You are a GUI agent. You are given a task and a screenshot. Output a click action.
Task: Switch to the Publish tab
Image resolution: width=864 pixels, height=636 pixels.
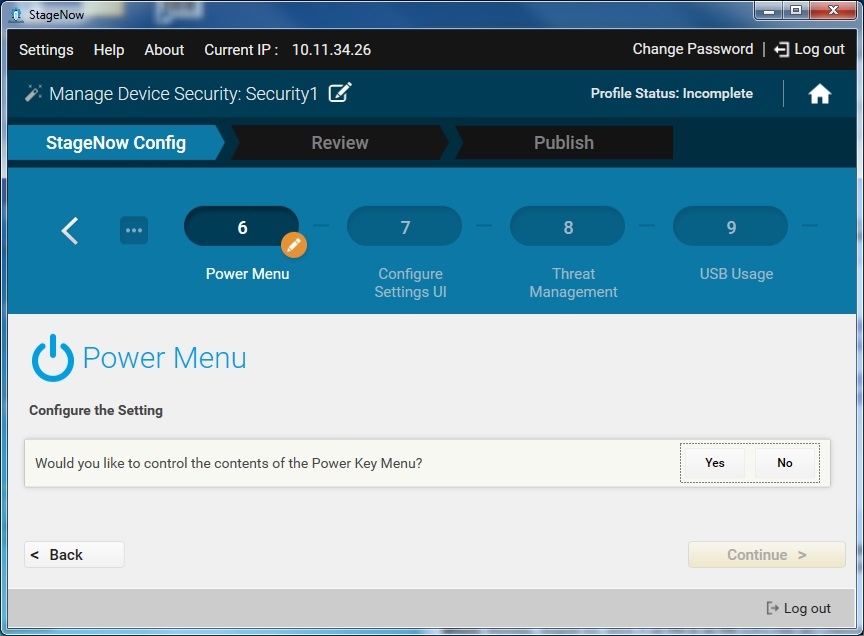point(563,143)
